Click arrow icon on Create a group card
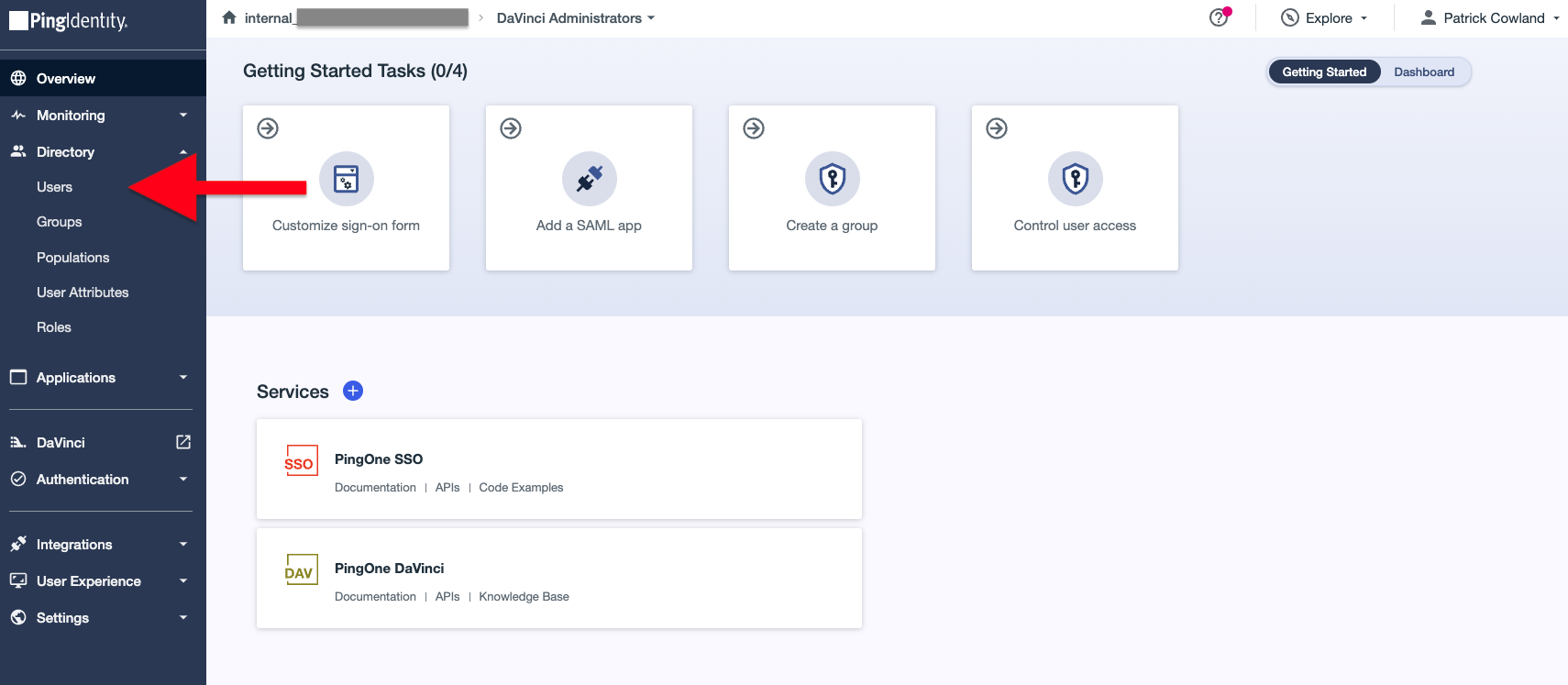 [x=754, y=128]
